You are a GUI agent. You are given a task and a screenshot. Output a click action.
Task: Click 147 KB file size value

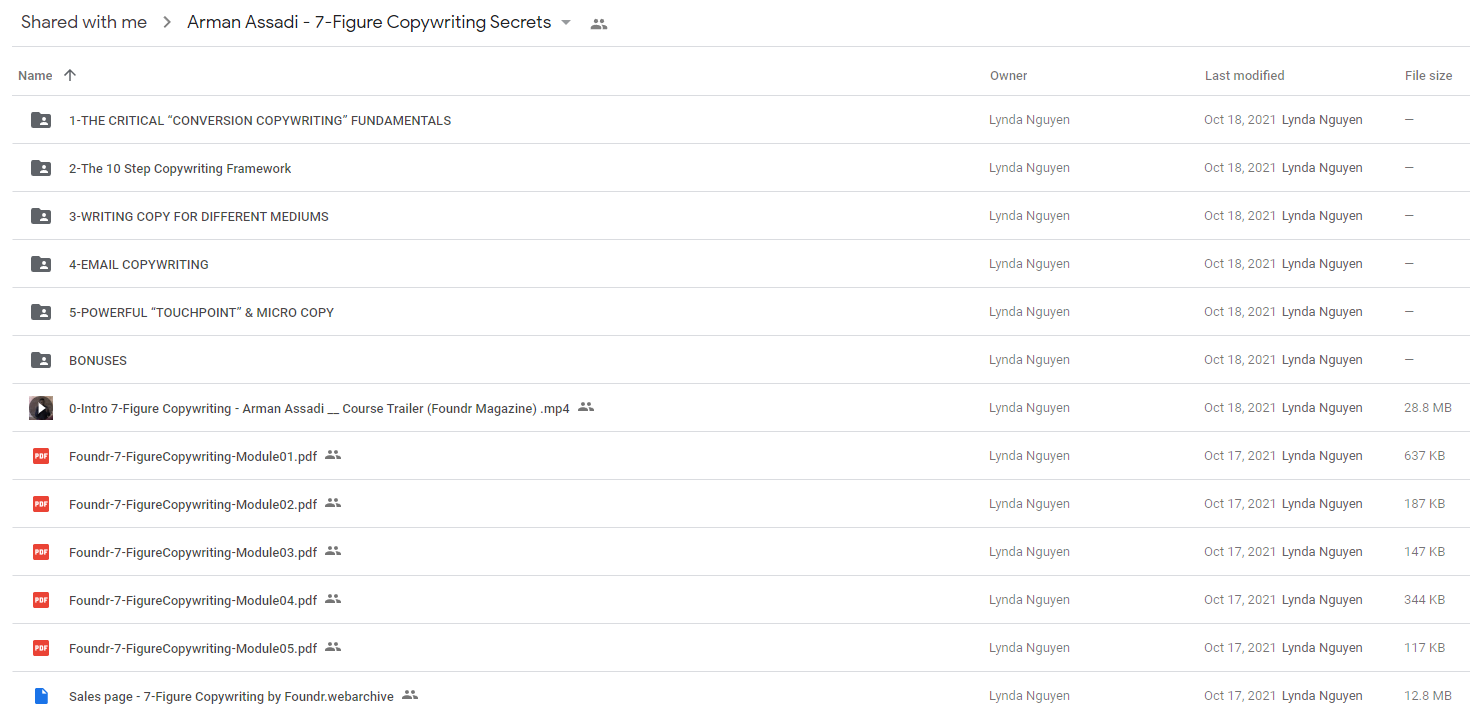(1424, 552)
